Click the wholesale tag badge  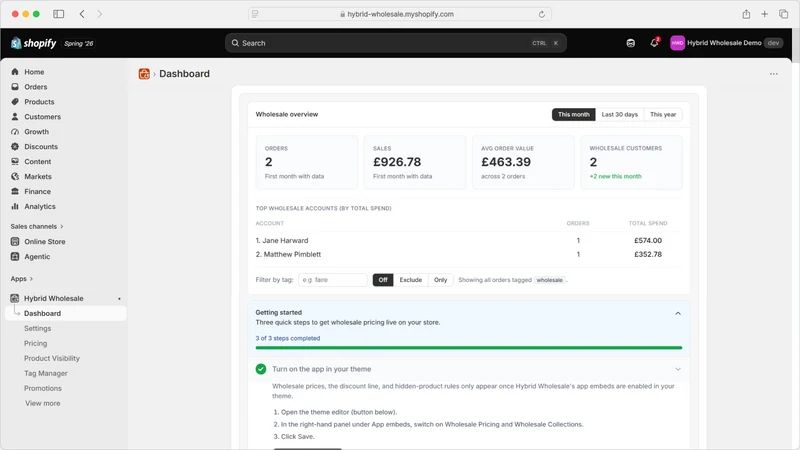549,280
